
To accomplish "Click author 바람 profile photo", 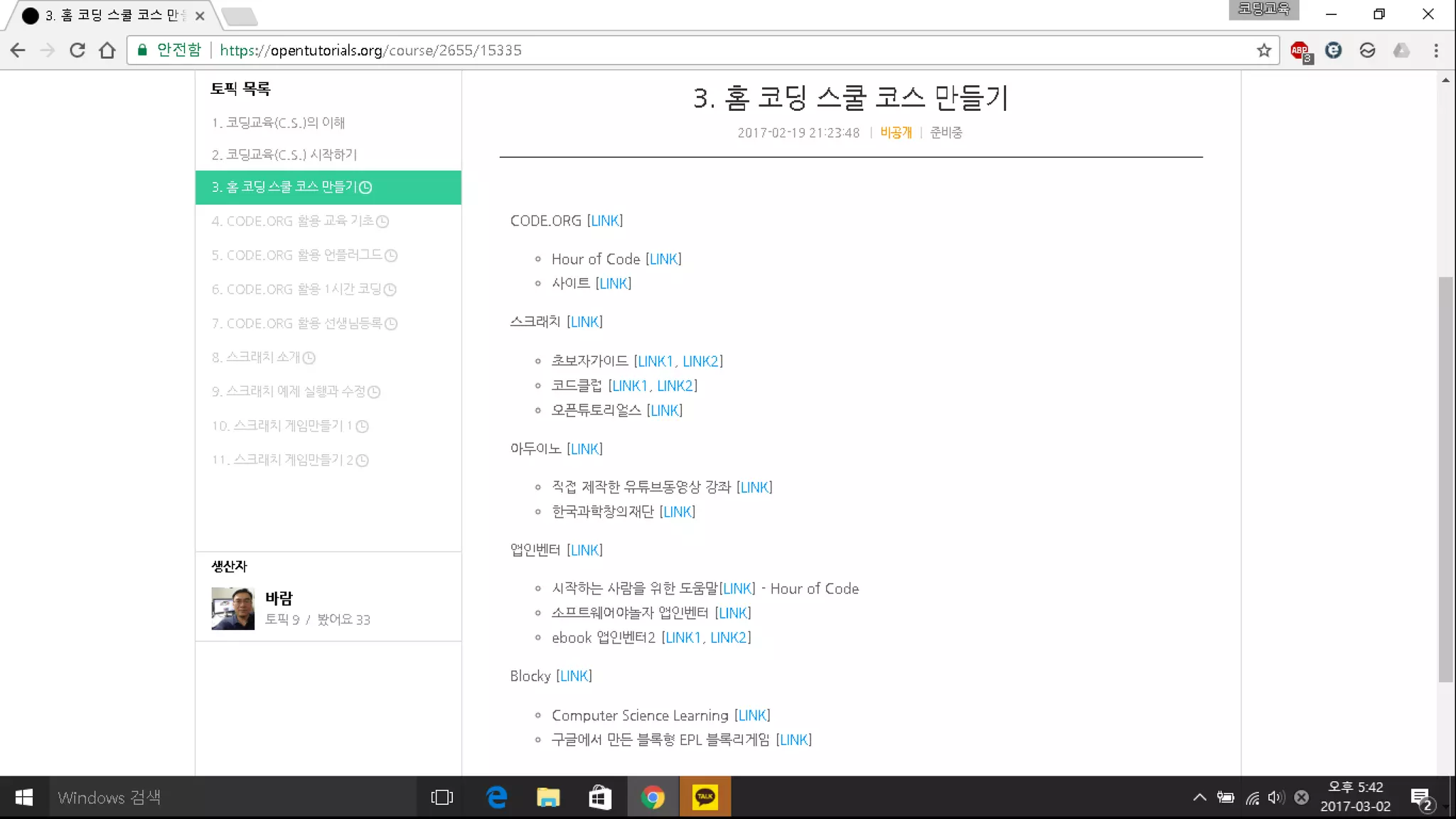I will (232, 609).
